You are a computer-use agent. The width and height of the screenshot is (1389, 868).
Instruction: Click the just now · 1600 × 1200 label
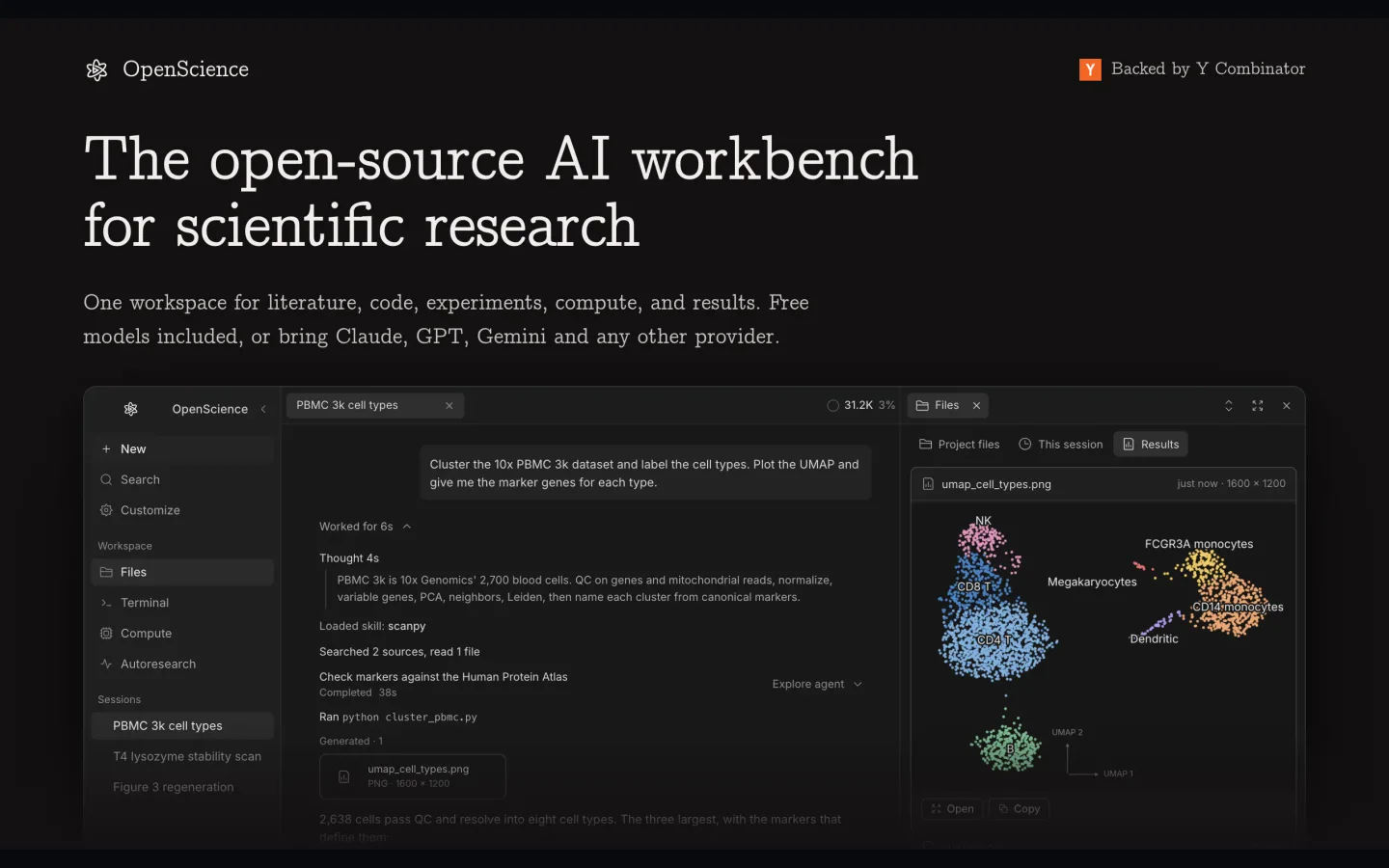click(1231, 484)
